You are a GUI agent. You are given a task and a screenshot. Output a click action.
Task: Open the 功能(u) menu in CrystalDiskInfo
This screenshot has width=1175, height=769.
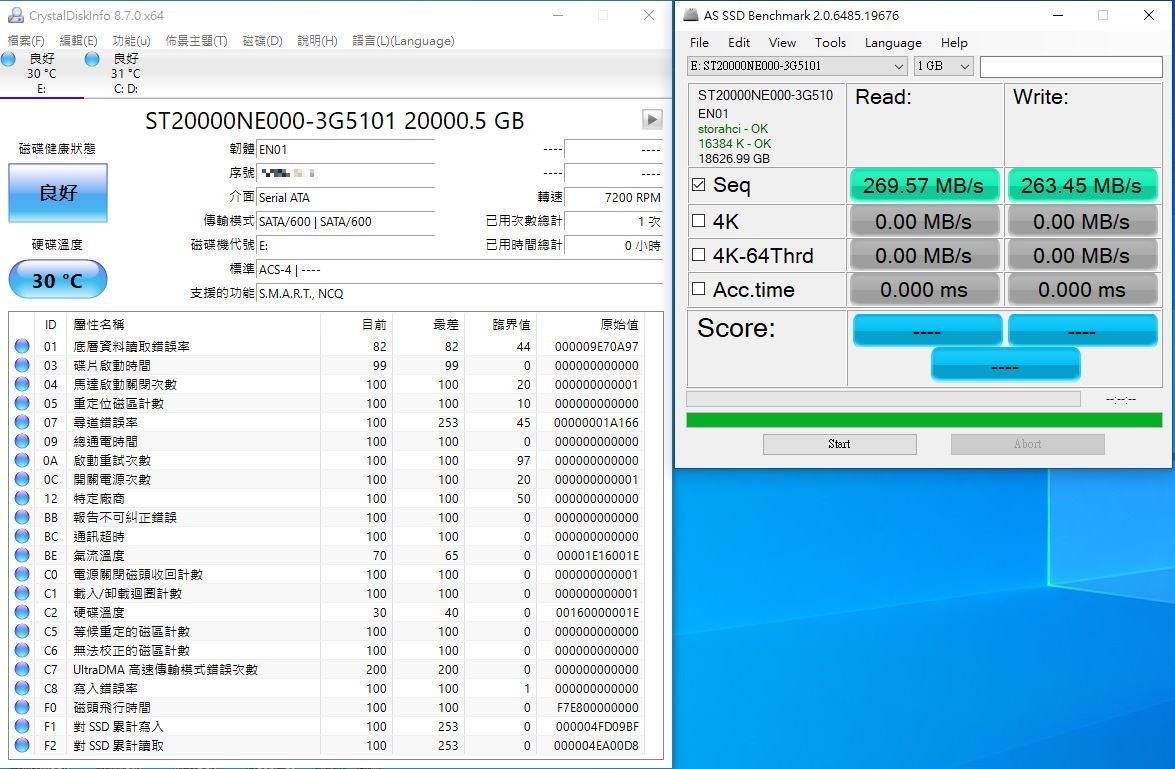coord(132,40)
